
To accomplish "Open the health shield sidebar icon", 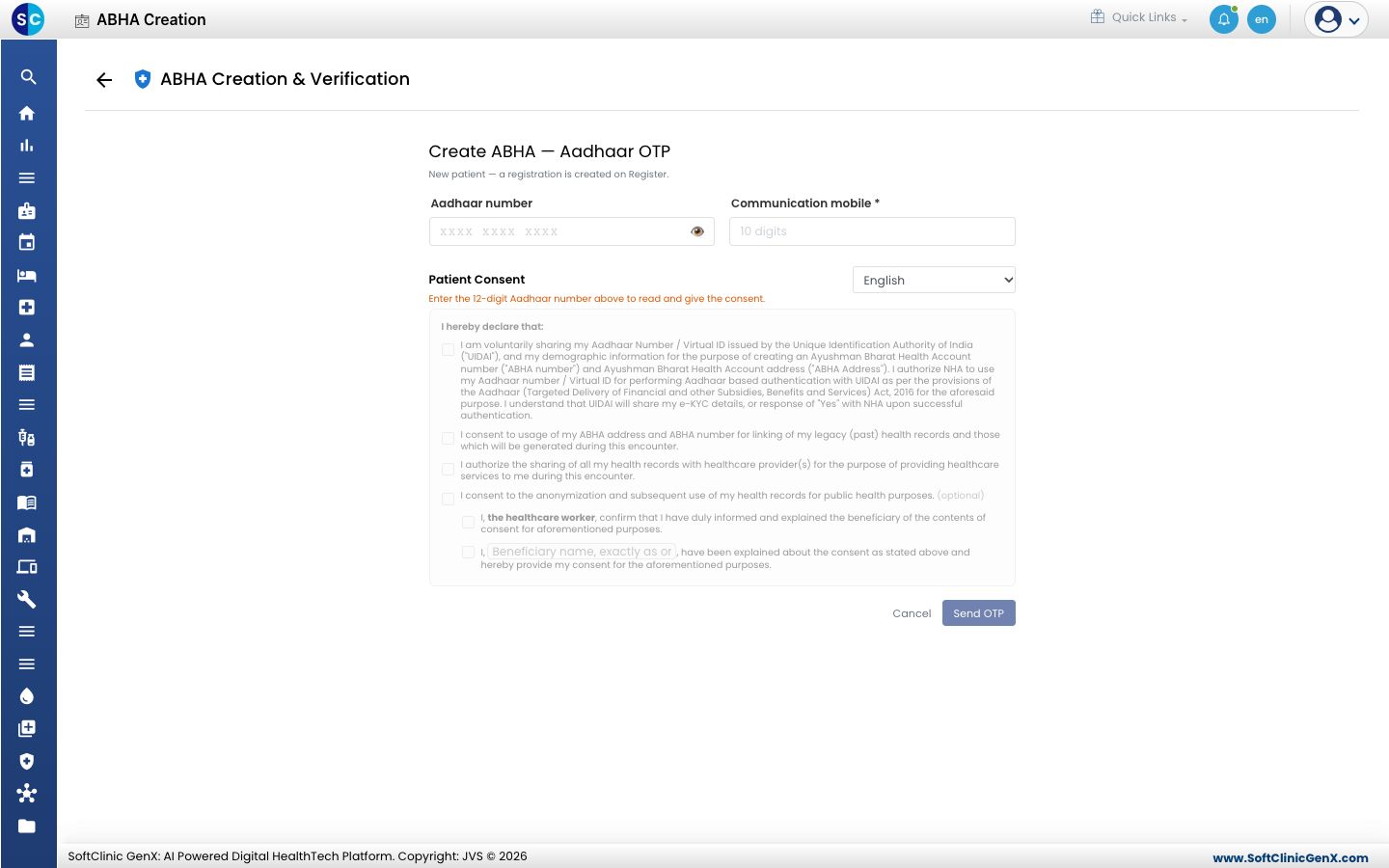I will (27, 761).
